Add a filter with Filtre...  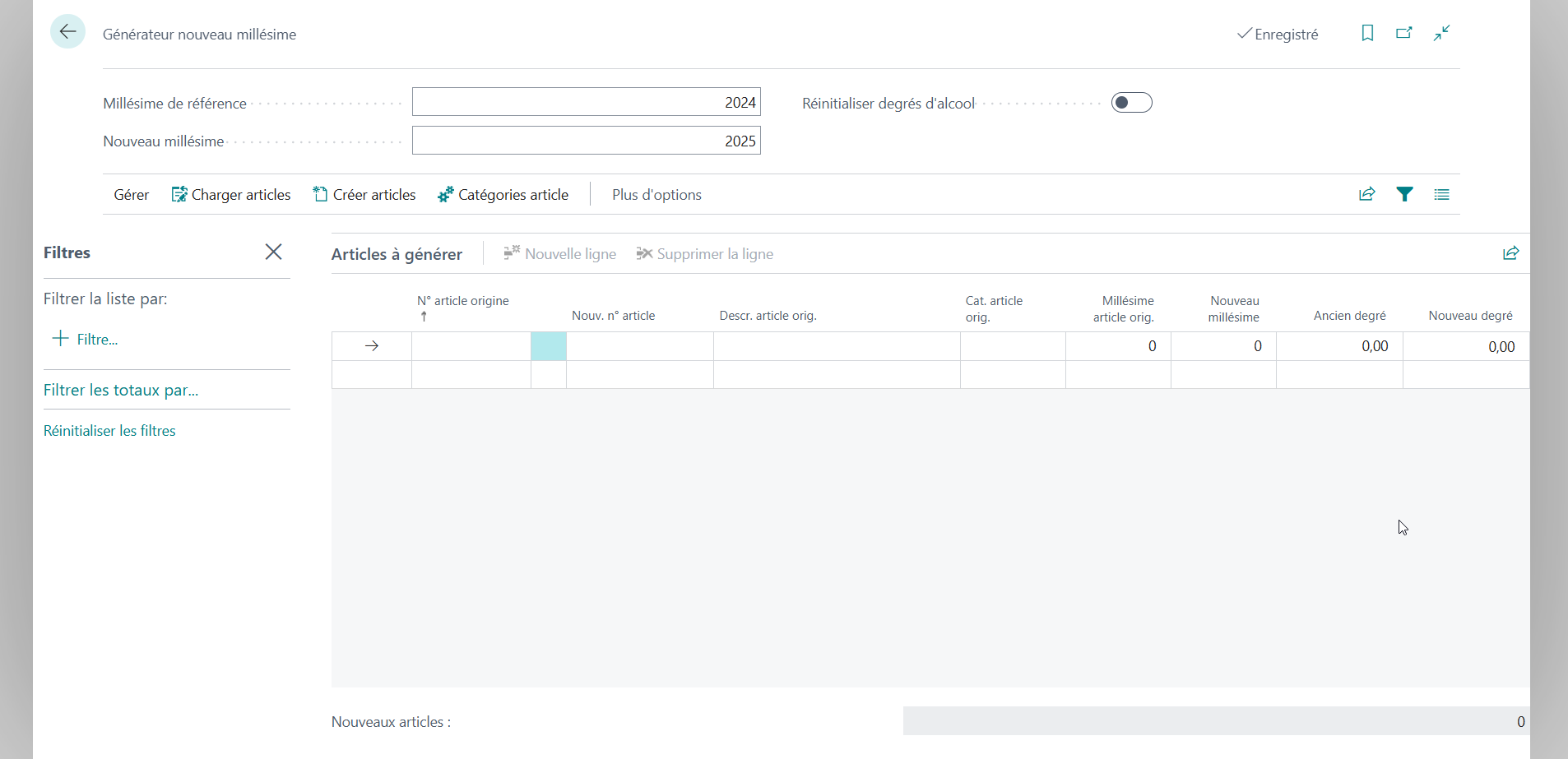coord(86,339)
